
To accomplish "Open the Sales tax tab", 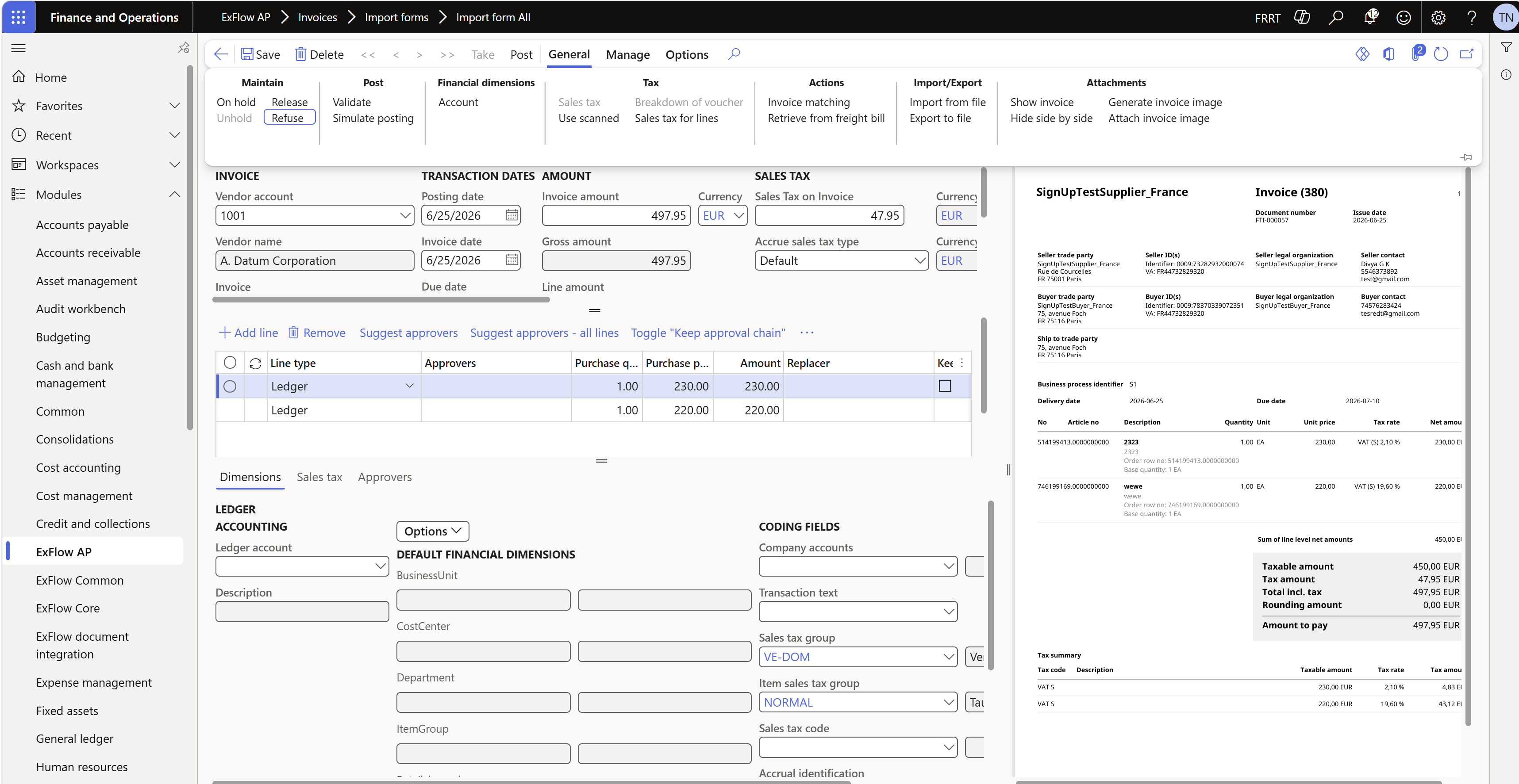I will click(x=319, y=477).
